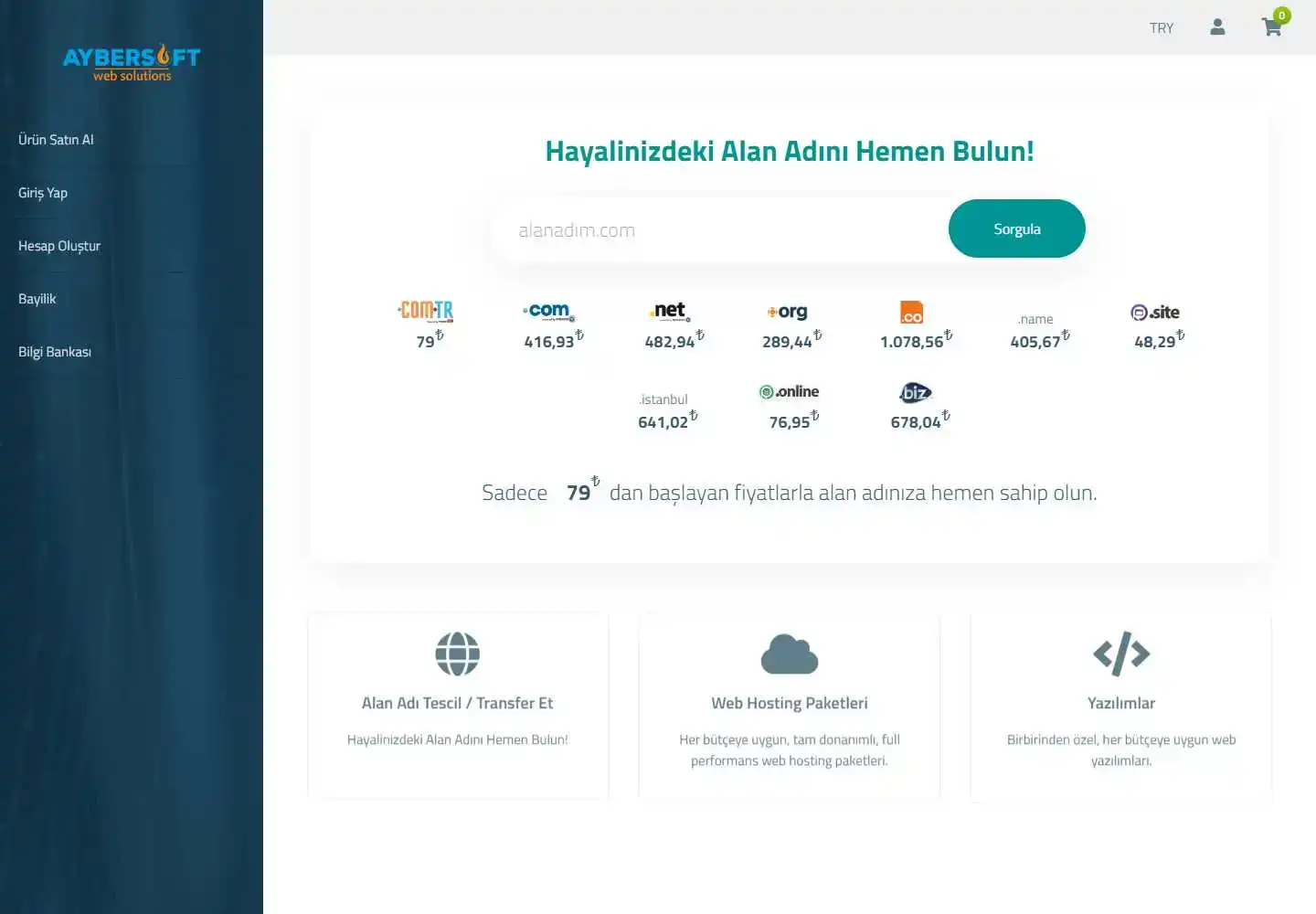
Task: Click the globe icon for domain registration
Action: 458,654
